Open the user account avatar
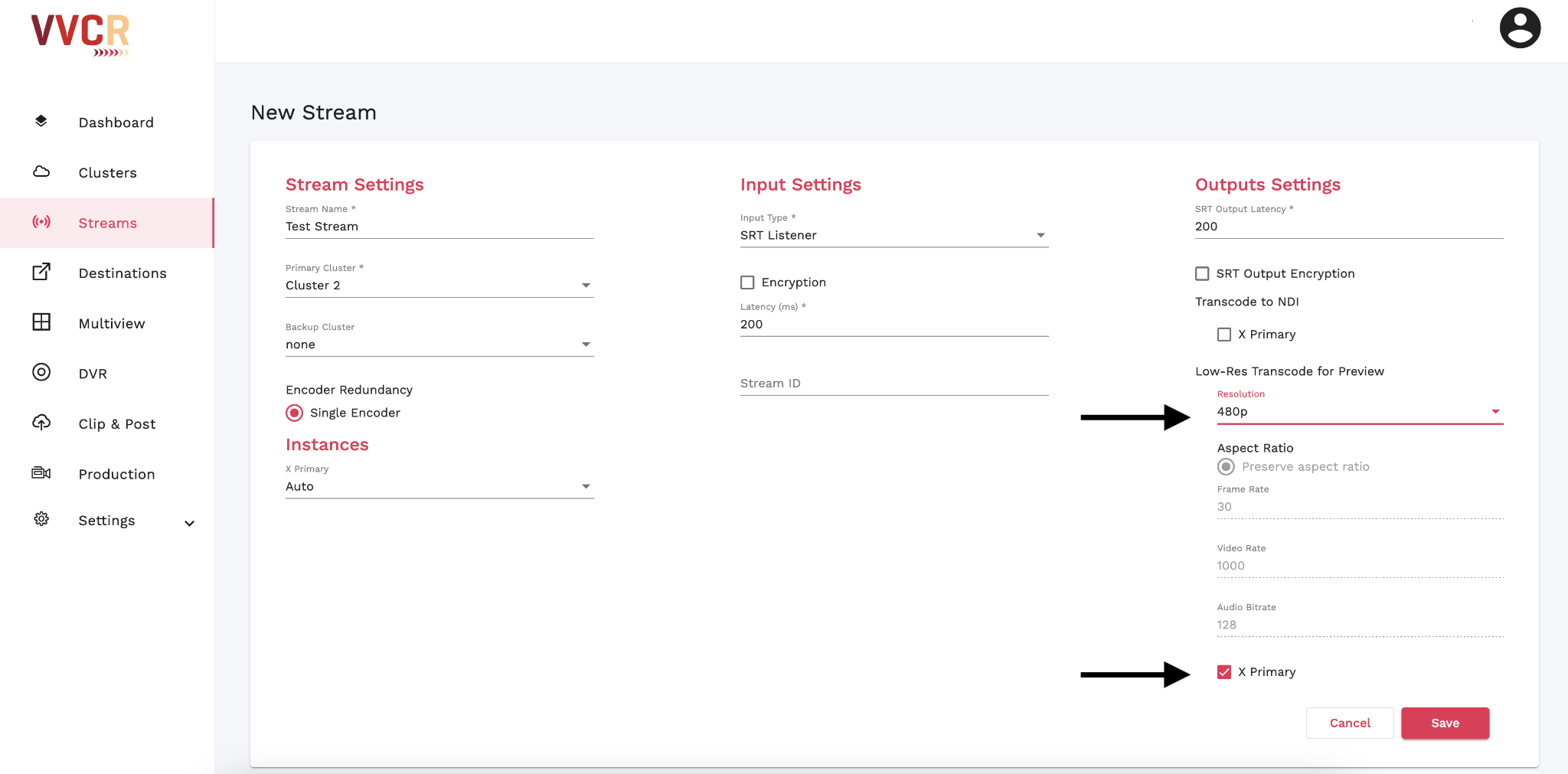Viewport: 1568px width, 774px height. (x=1519, y=28)
